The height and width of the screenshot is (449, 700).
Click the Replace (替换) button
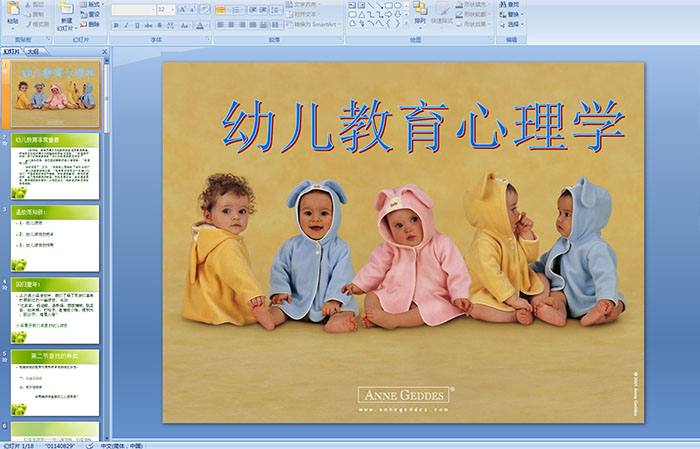click(512, 14)
